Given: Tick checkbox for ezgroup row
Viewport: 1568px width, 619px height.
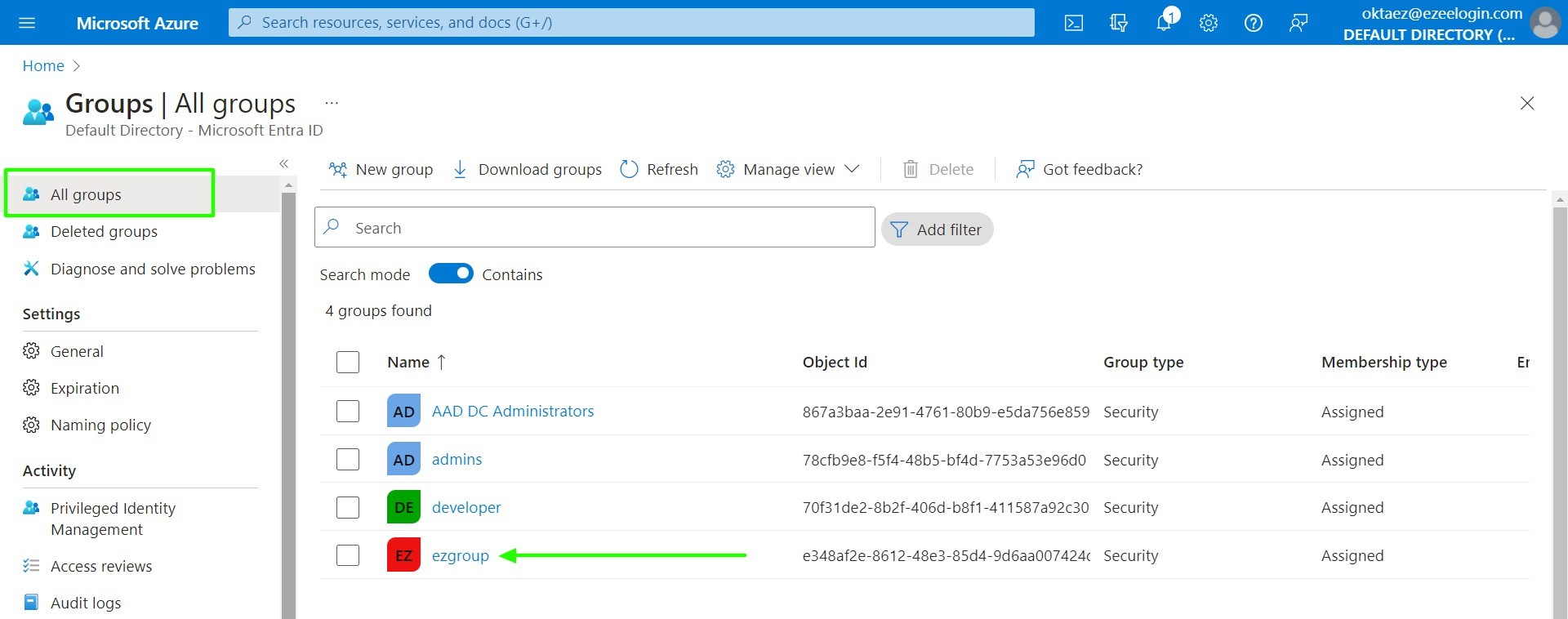Looking at the screenshot, I should (x=348, y=555).
